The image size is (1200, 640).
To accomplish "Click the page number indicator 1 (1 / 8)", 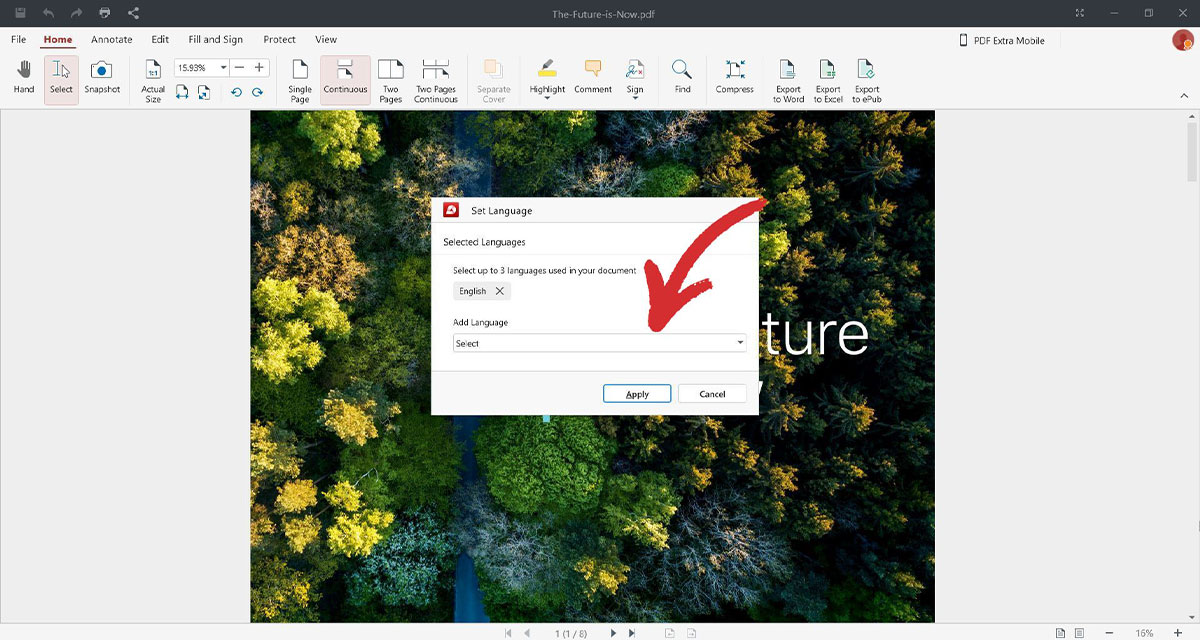I will [570, 633].
